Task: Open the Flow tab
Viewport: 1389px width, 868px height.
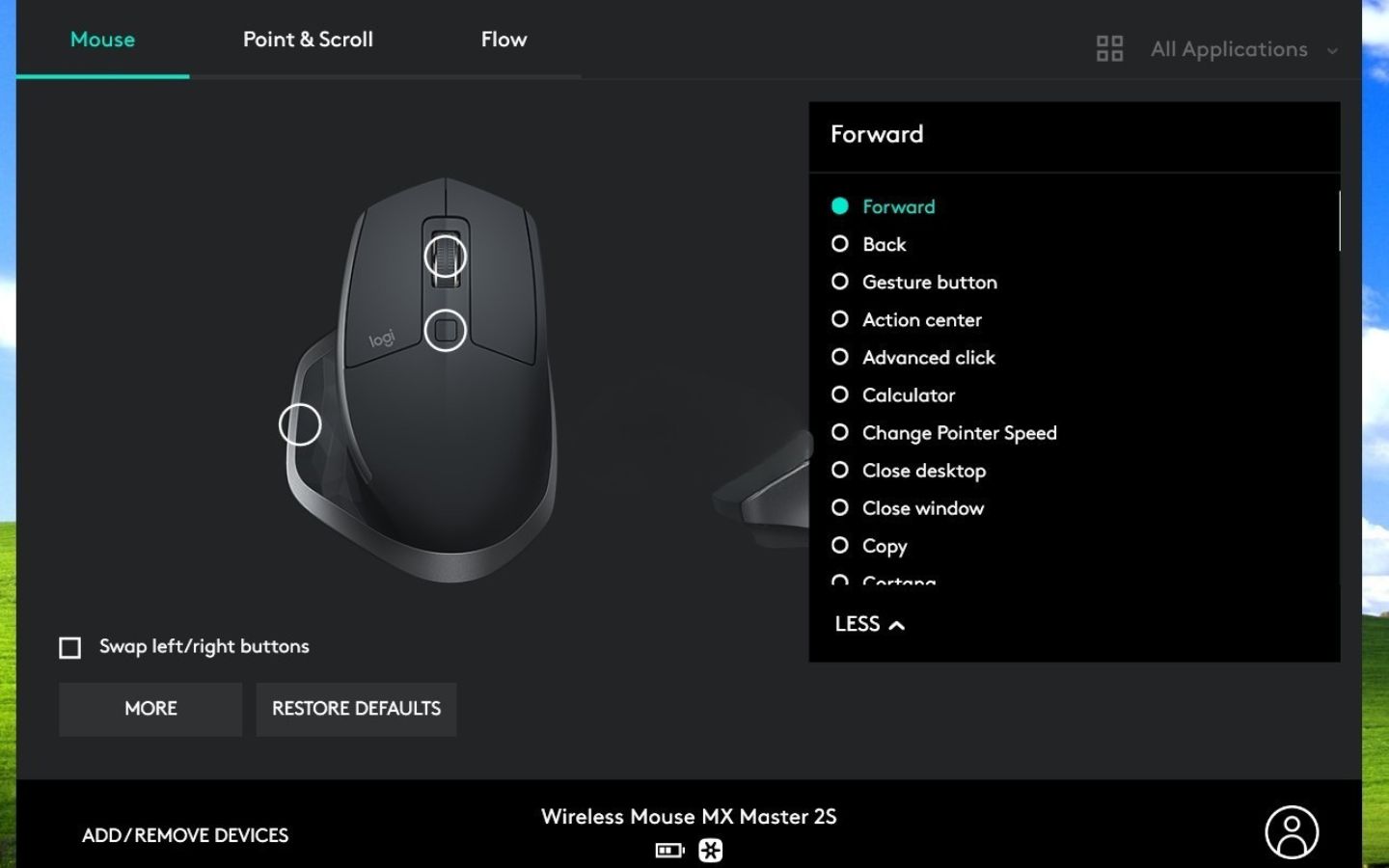Action: [x=504, y=40]
